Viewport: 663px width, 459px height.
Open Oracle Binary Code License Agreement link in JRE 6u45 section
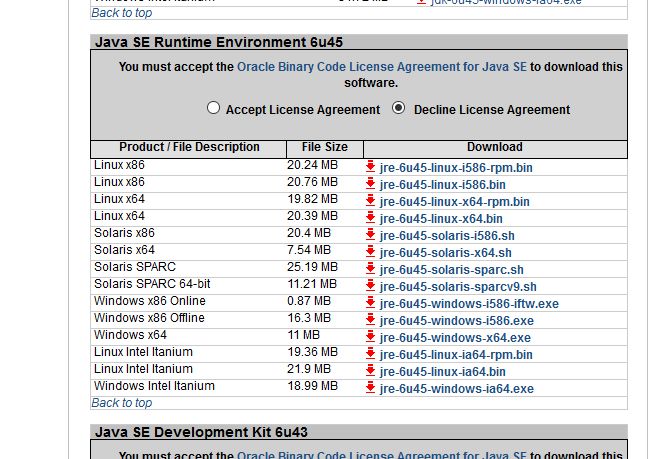coord(382,67)
